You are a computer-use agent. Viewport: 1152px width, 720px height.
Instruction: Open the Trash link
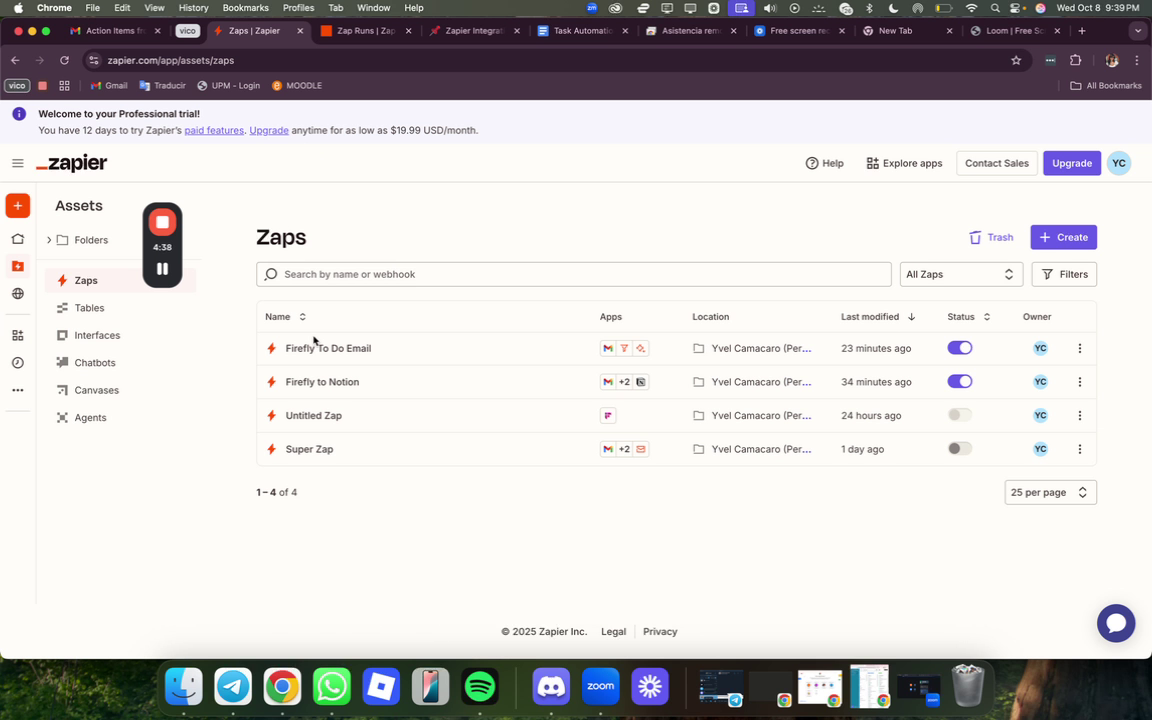tap(991, 237)
